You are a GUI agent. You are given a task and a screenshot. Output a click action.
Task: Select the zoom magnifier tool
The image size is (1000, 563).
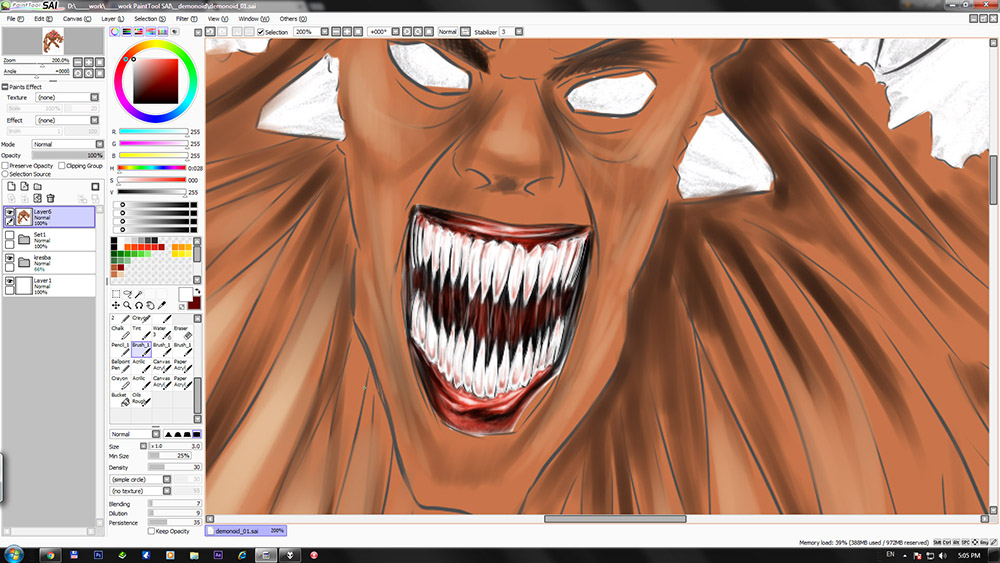pos(127,305)
